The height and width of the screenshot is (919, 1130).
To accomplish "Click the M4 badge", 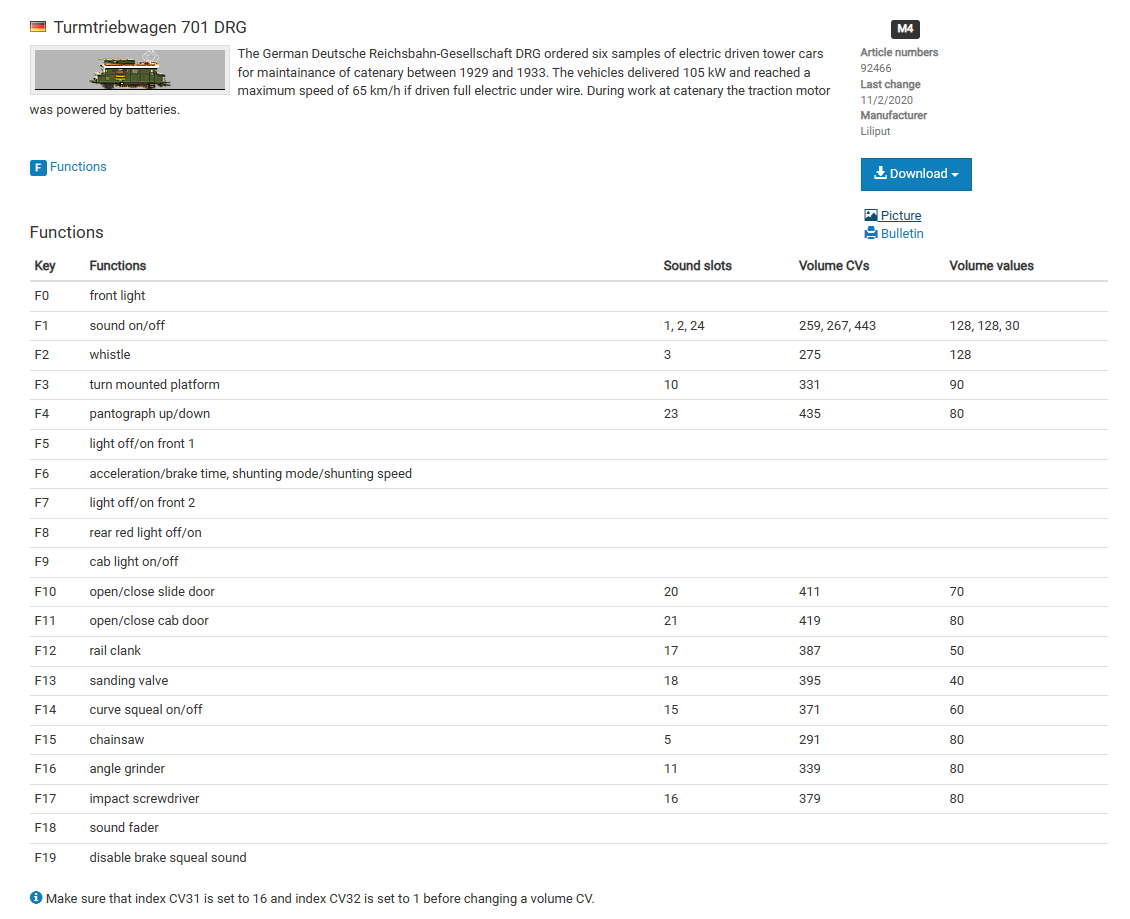I will 905,29.
